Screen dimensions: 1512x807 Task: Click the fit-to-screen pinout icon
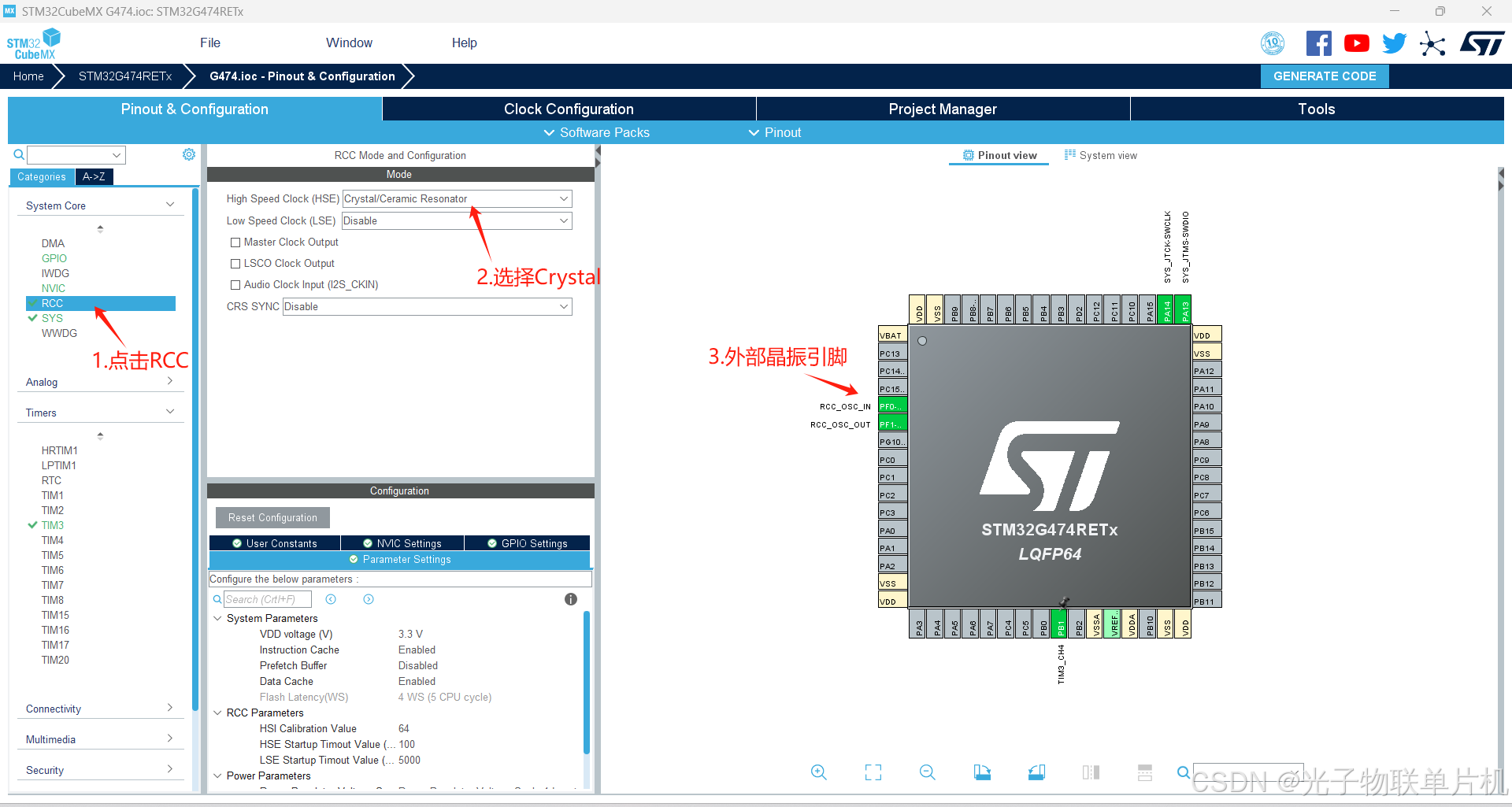[873, 772]
